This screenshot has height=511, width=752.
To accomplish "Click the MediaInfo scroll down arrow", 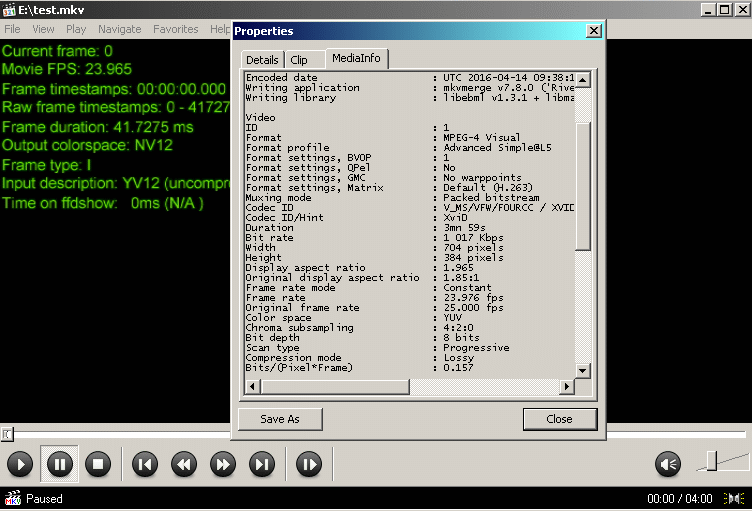I will tap(583, 370).
